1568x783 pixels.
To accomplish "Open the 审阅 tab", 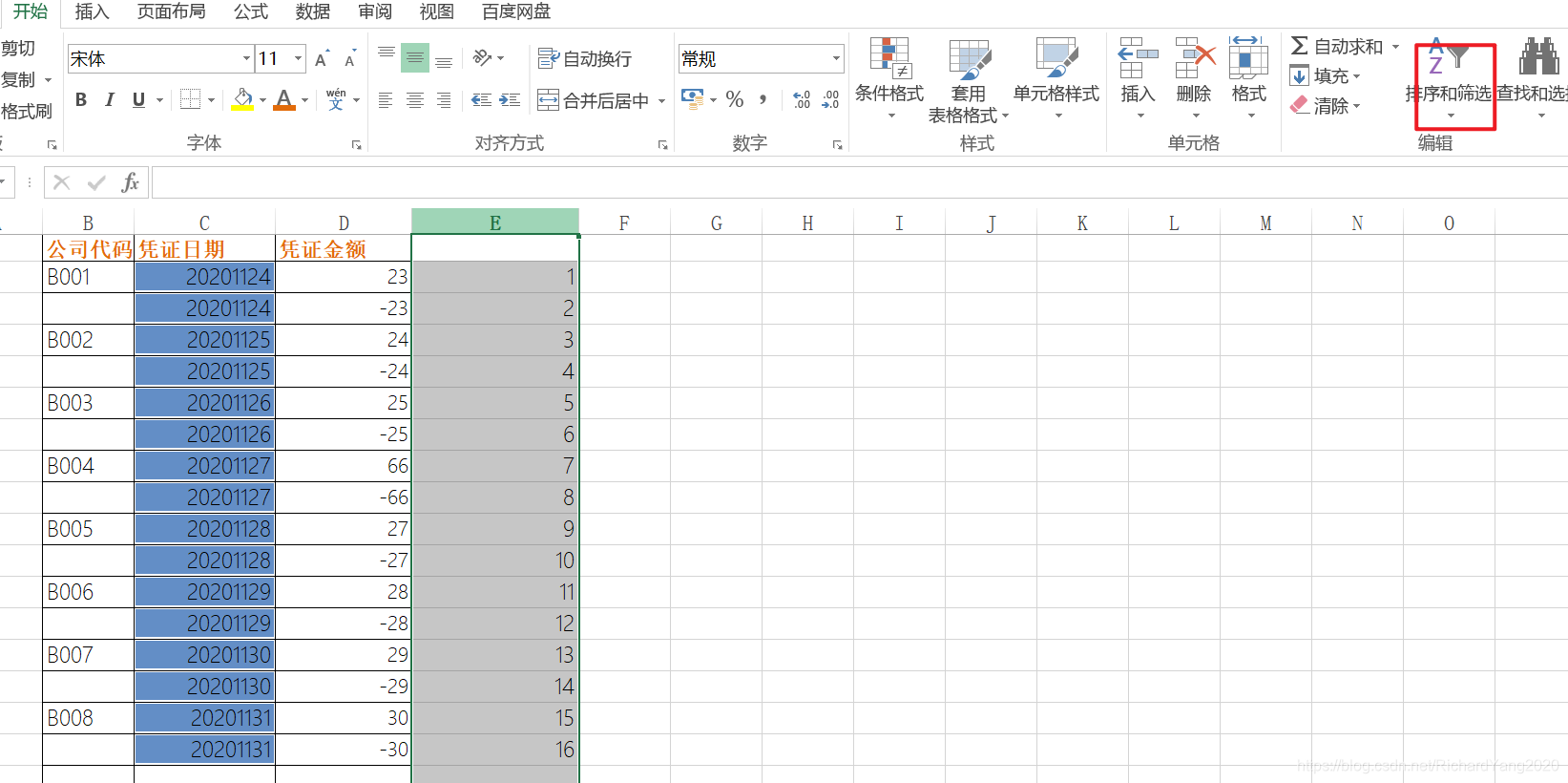I will tap(375, 11).
